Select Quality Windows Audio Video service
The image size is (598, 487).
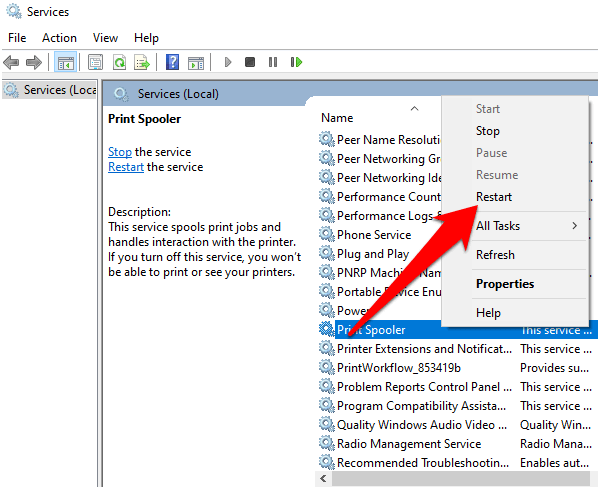pyautogui.click(x=422, y=425)
